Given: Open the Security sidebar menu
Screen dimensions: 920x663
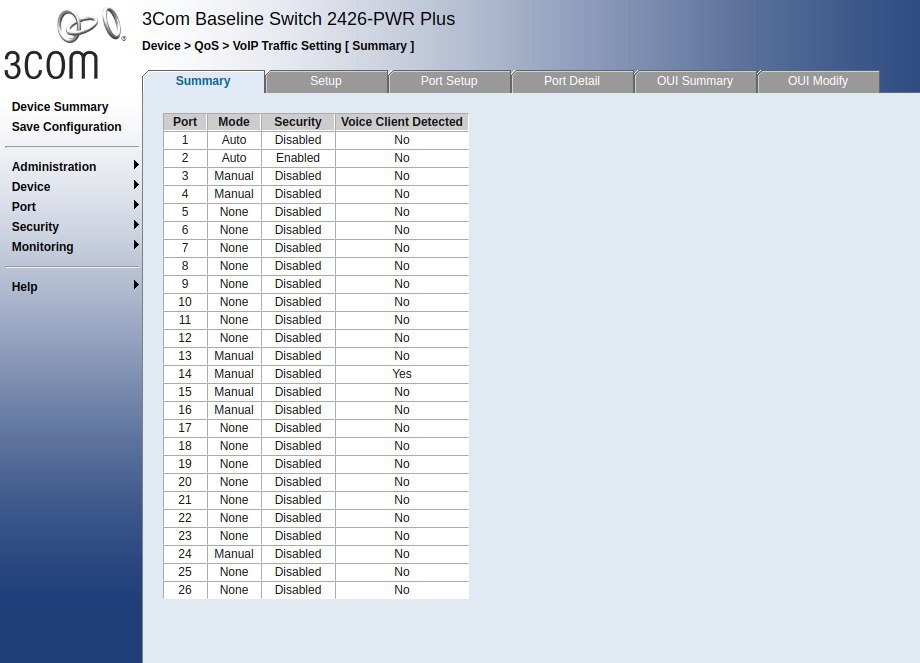Looking at the screenshot, I should tap(35, 226).
